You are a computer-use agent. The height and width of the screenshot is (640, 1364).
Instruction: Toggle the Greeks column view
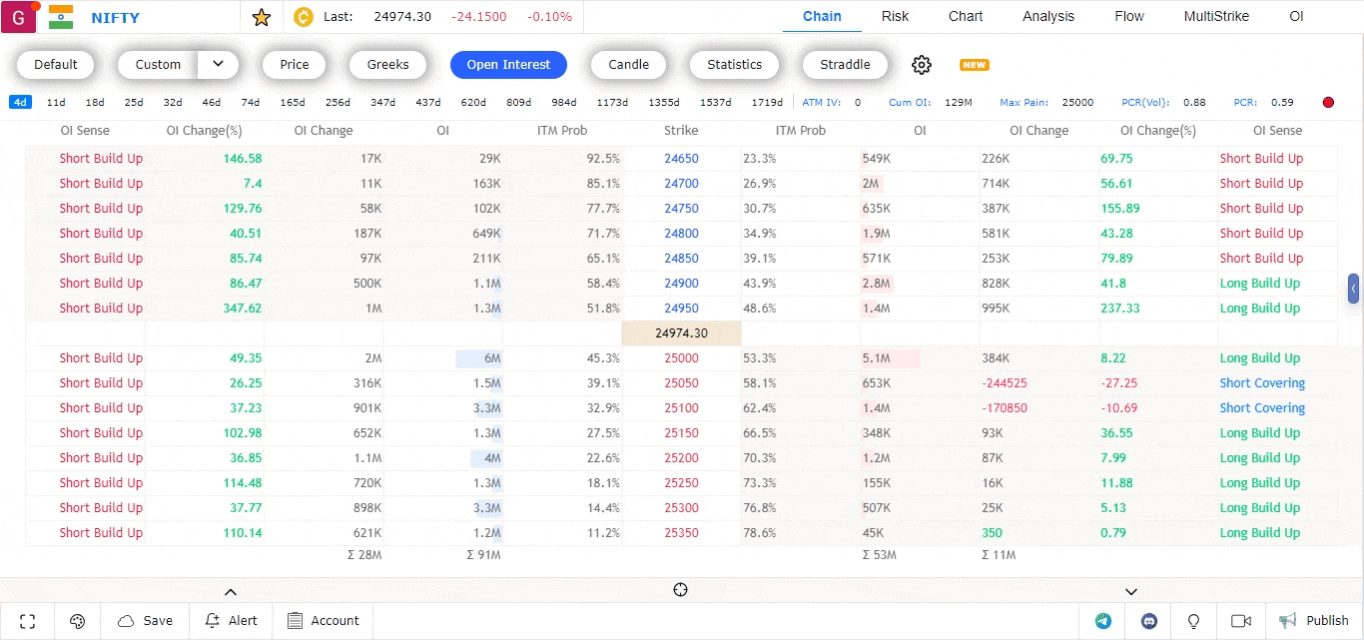(x=388, y=65)
